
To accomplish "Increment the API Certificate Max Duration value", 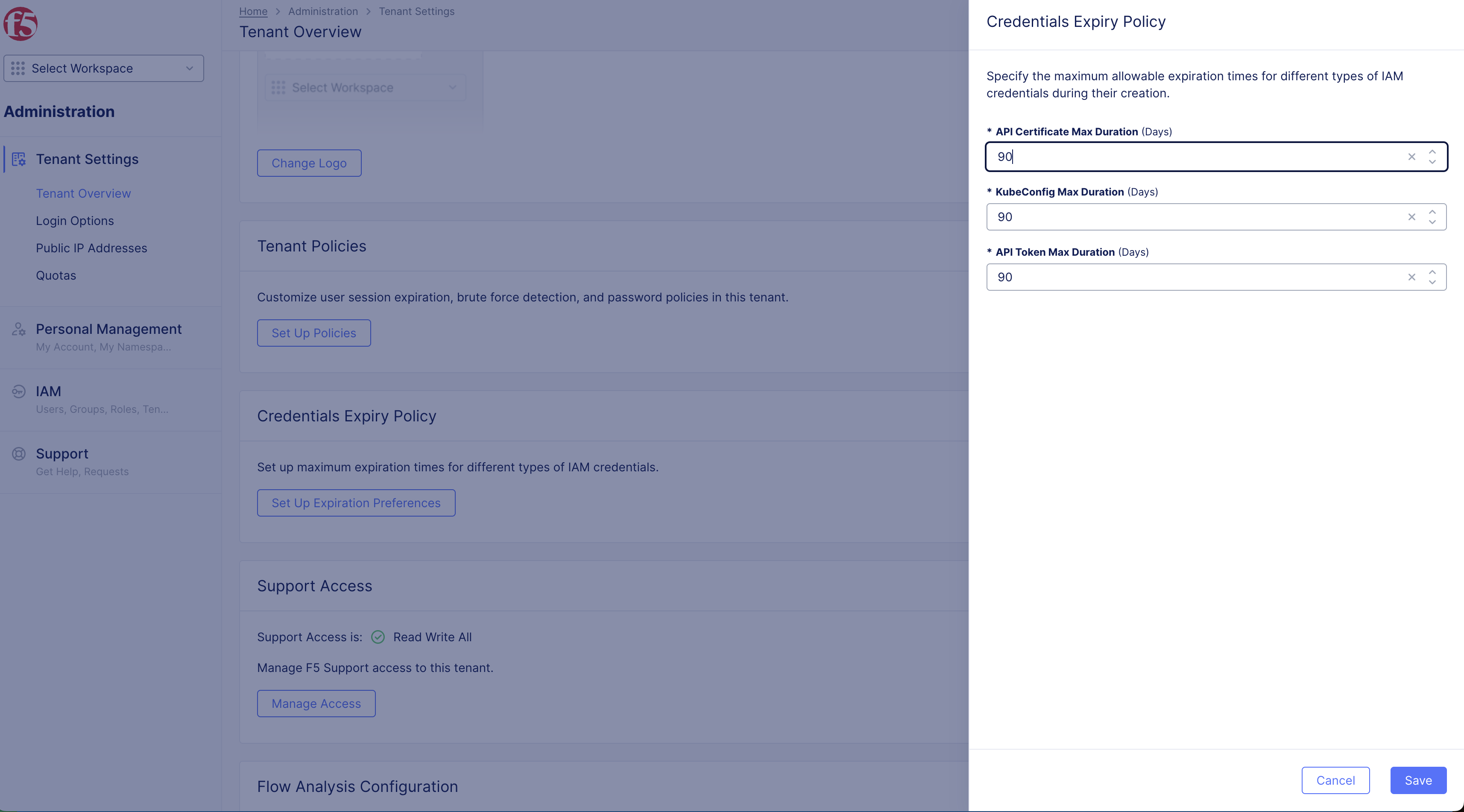I will click(x=1432, y=152).
